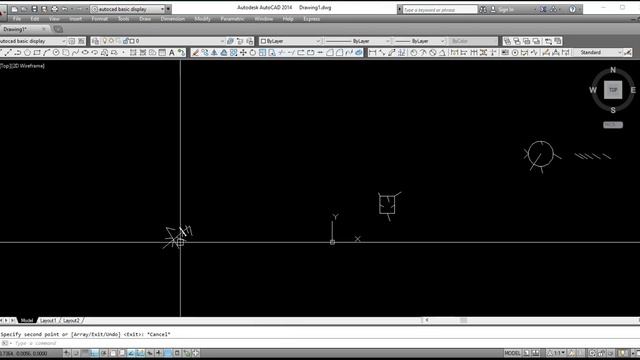
Task: Toggle layer 0 lightbulb on/off
Action: pos(104,41)
